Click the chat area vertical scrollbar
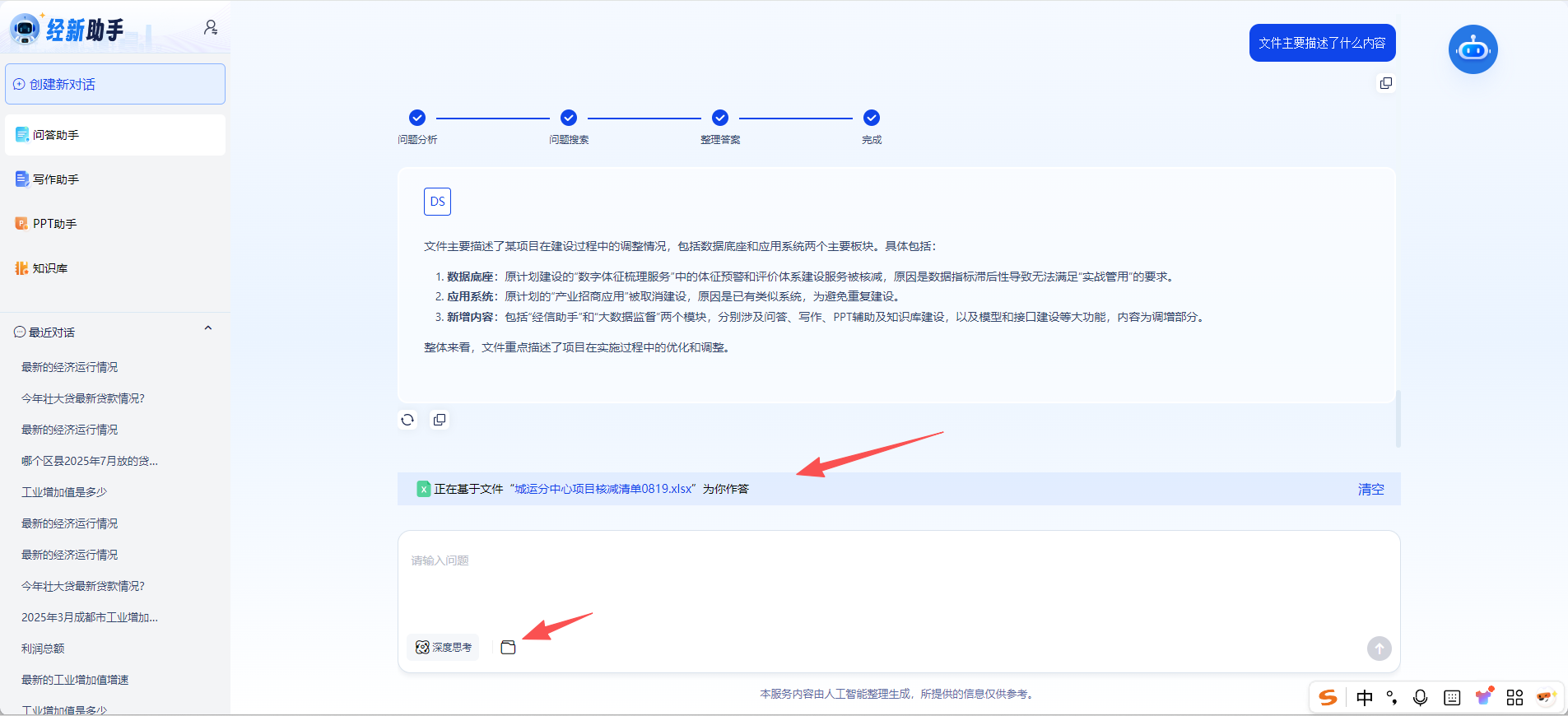The height and width of the screenshot is (716, 1568). tap(1398, 419)
